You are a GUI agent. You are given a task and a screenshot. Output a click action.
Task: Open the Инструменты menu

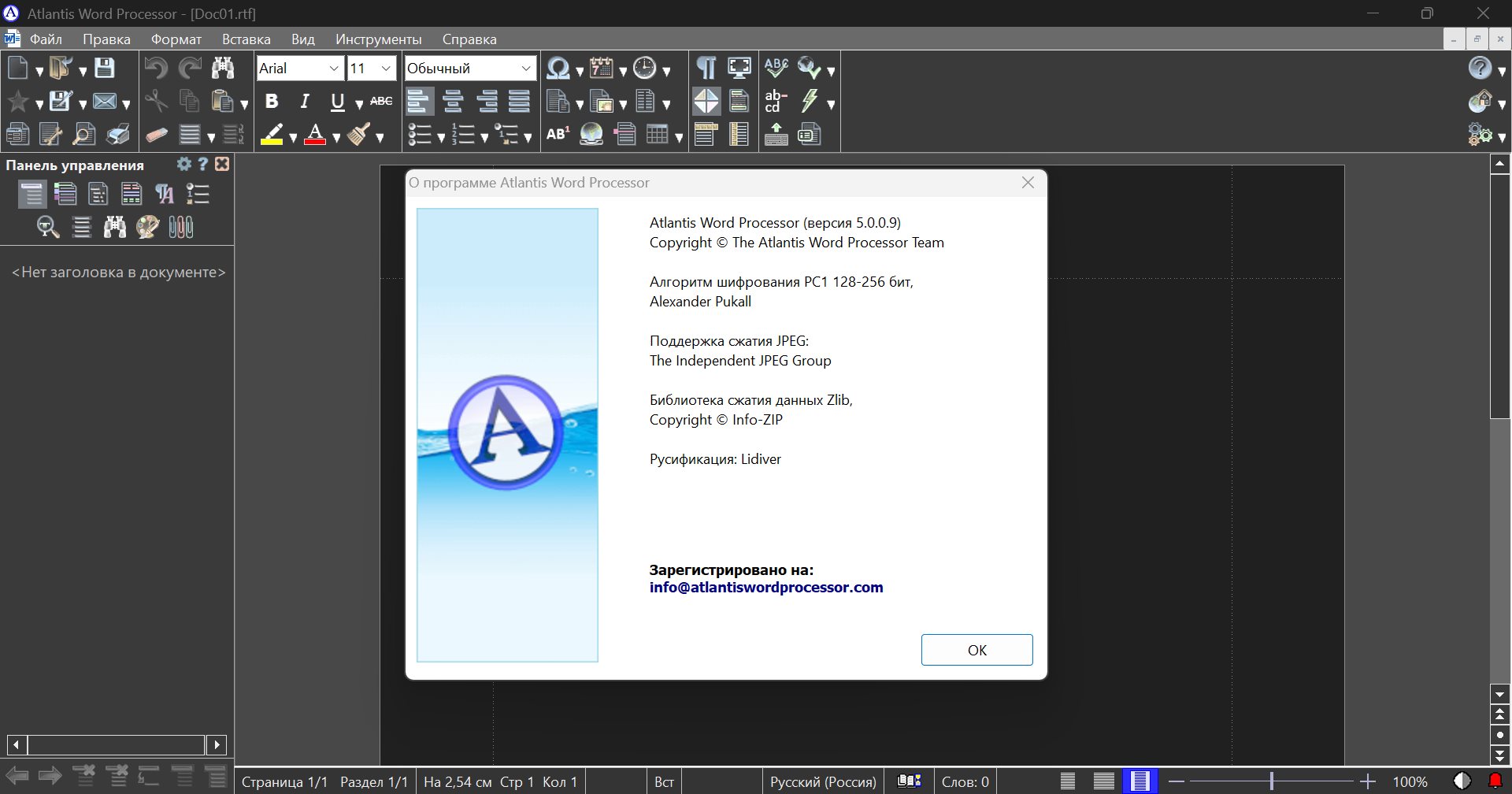tap(378, 39)
